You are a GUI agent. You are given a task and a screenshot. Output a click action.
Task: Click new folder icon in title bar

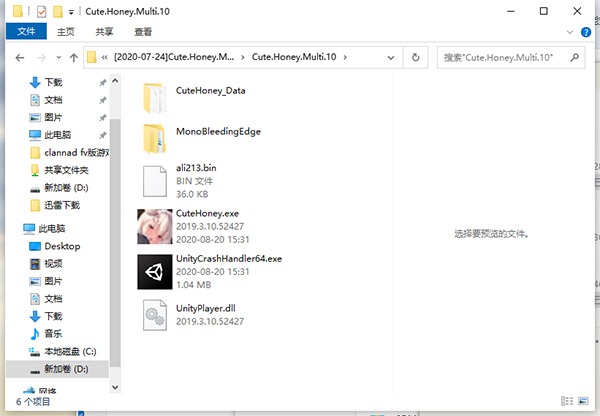(x=58, y=12)
